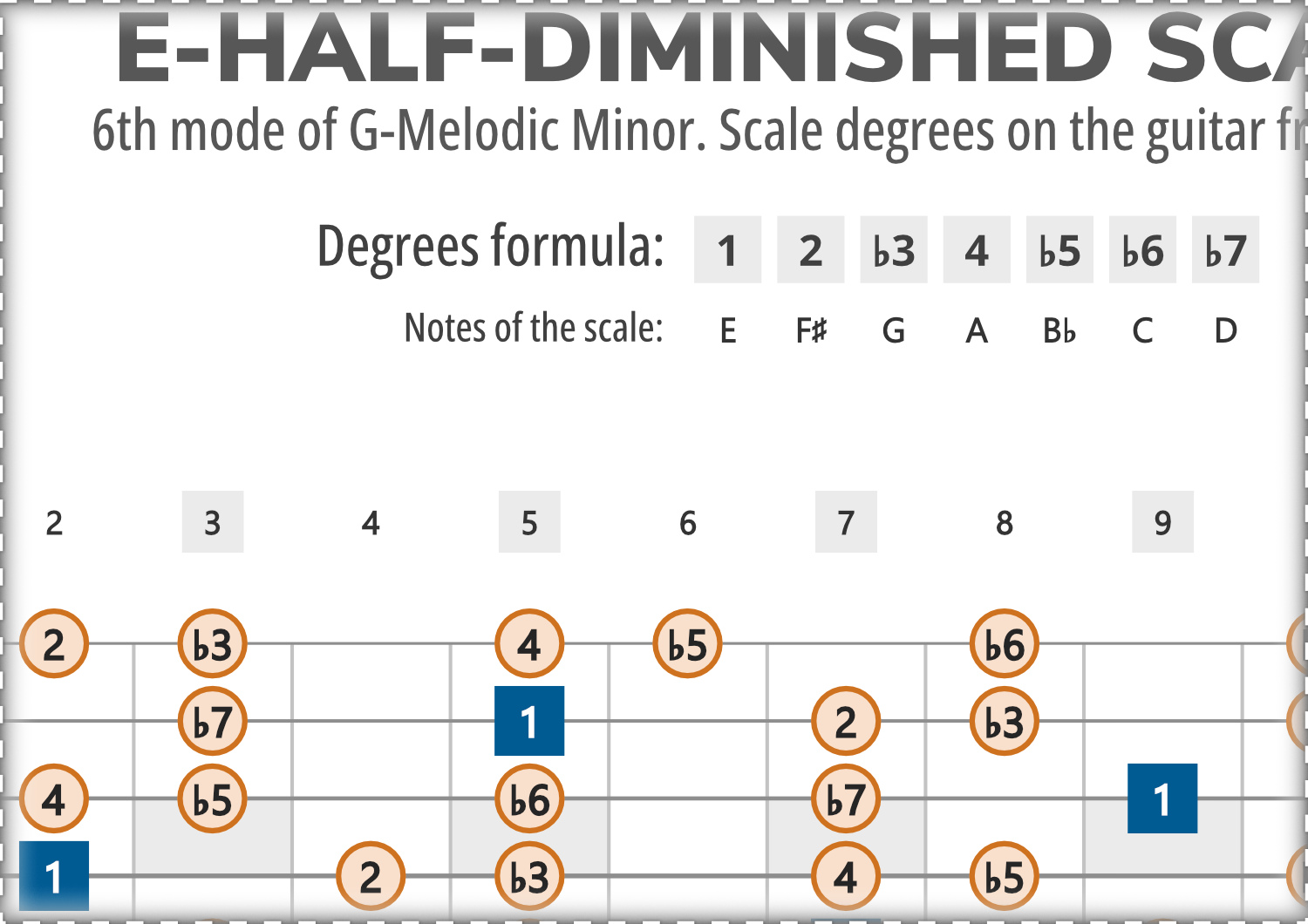The image size is (1308, 924).
Task: Click the blue root square at fret 2
Action: (x=54, y=876)
